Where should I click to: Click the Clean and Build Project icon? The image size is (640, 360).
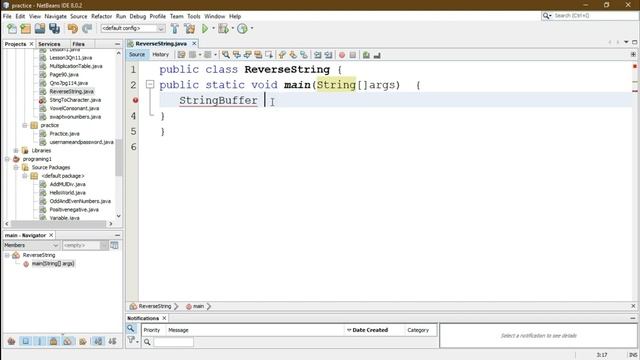(190, 29)
